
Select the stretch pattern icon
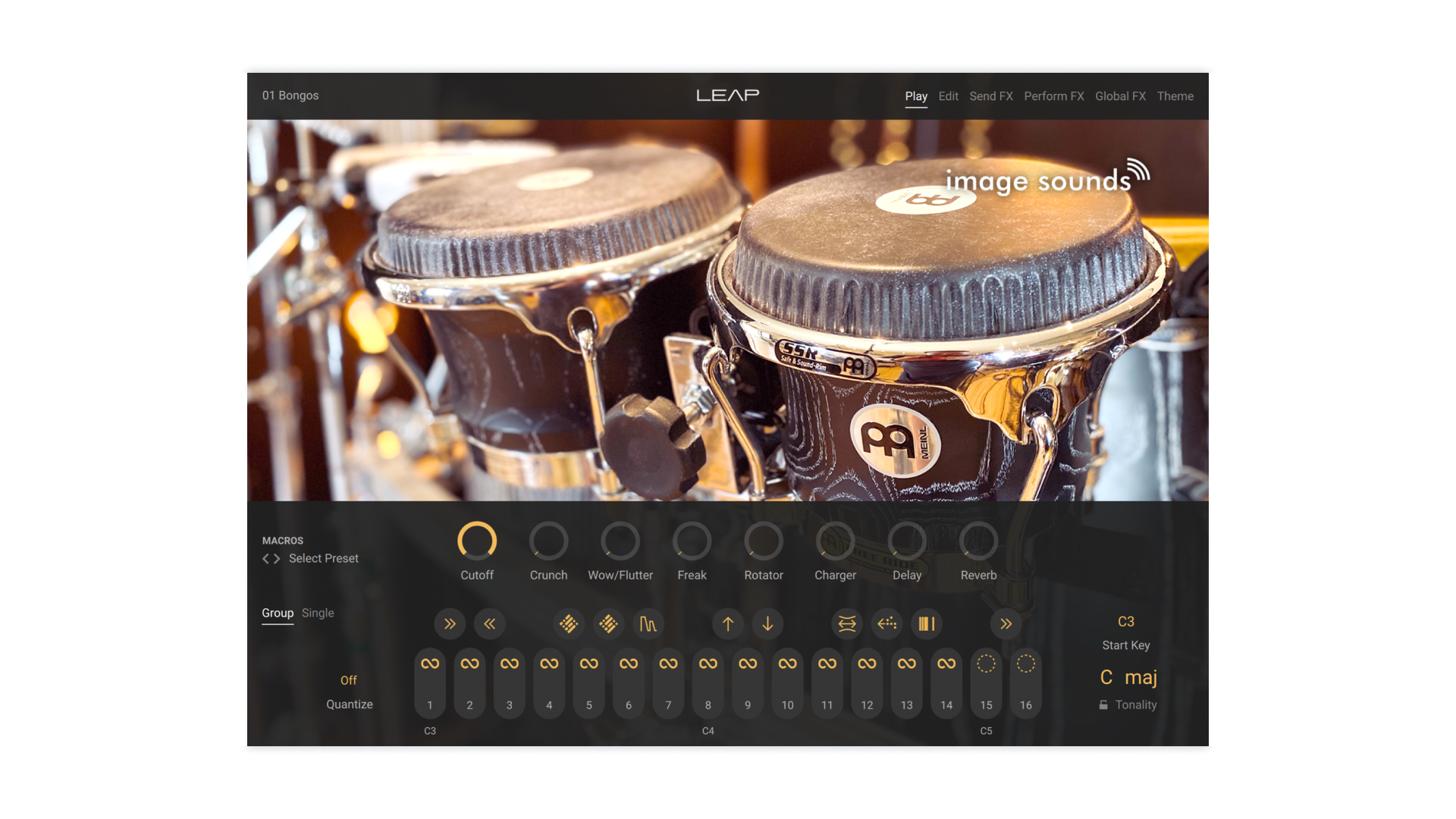tap(847, 623)
